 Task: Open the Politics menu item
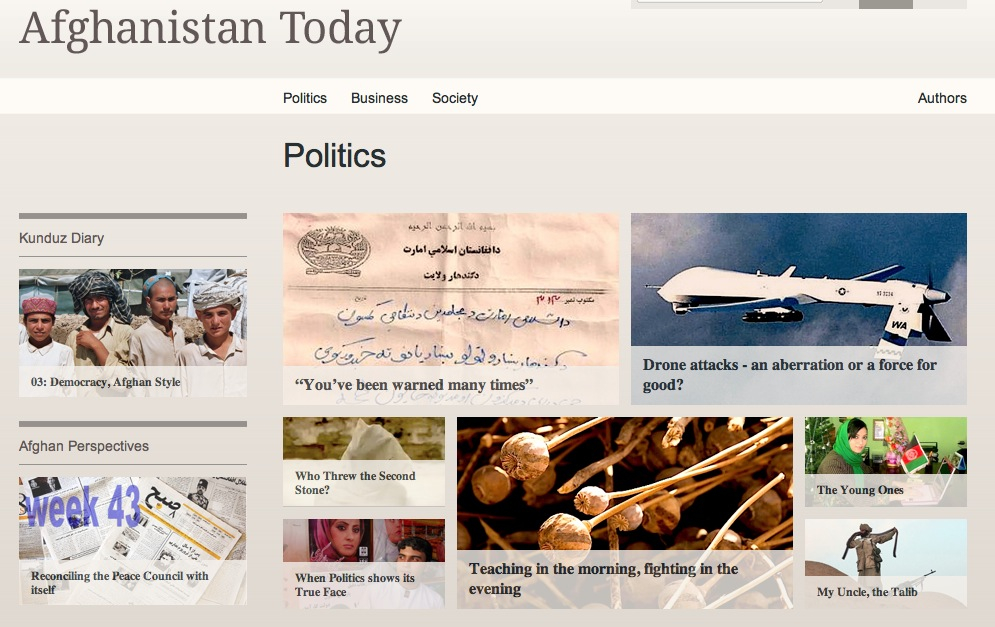[x=305, y=98]
